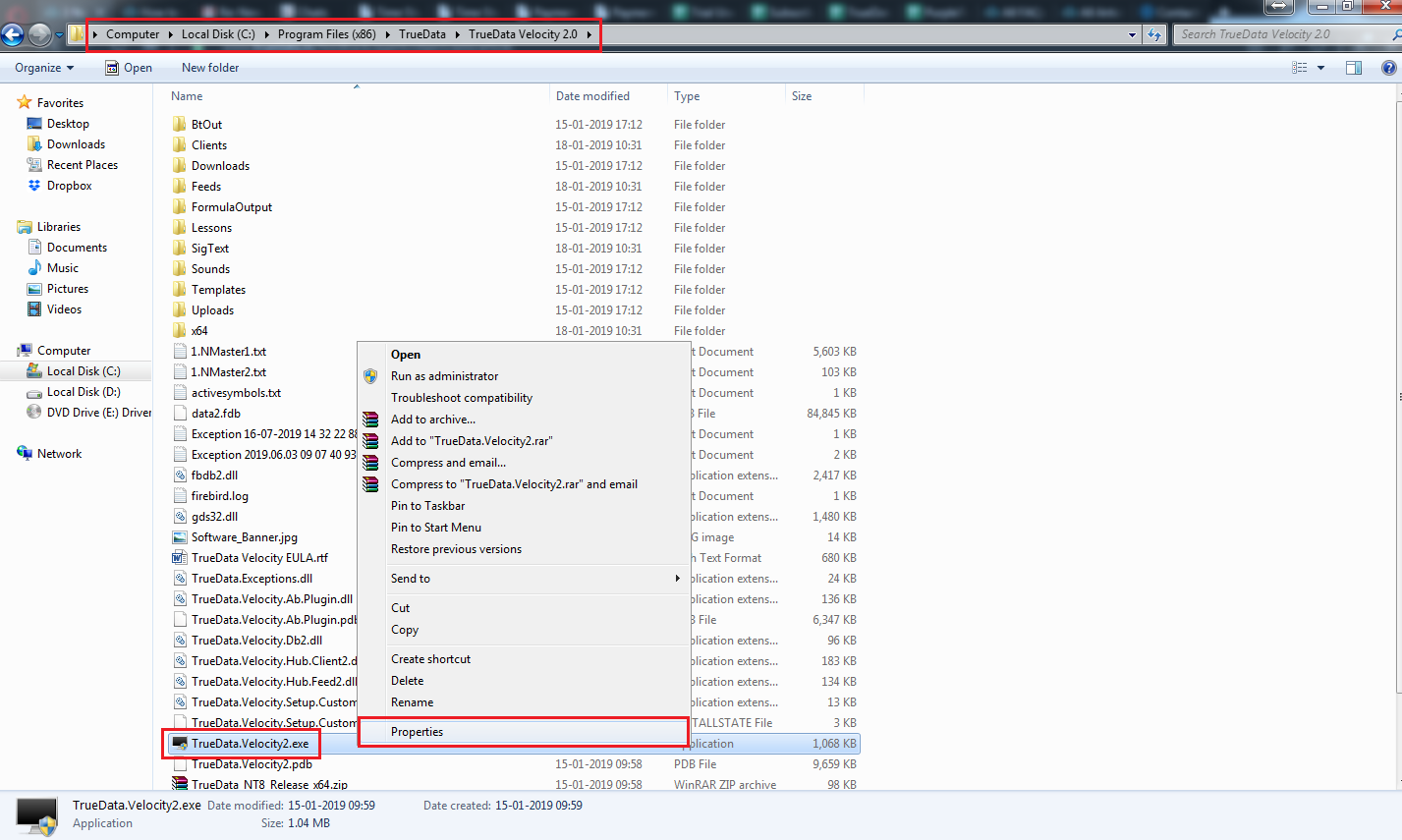Click the Open toolbar button
The height and width of the screenshot is (840, 1402).
click(129, 68)
